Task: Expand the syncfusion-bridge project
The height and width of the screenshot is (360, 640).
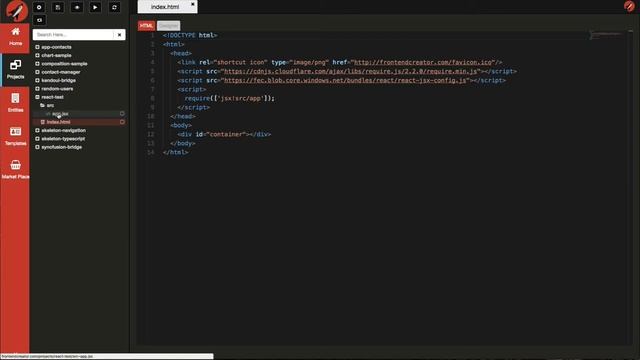Action: coord(37,147)
